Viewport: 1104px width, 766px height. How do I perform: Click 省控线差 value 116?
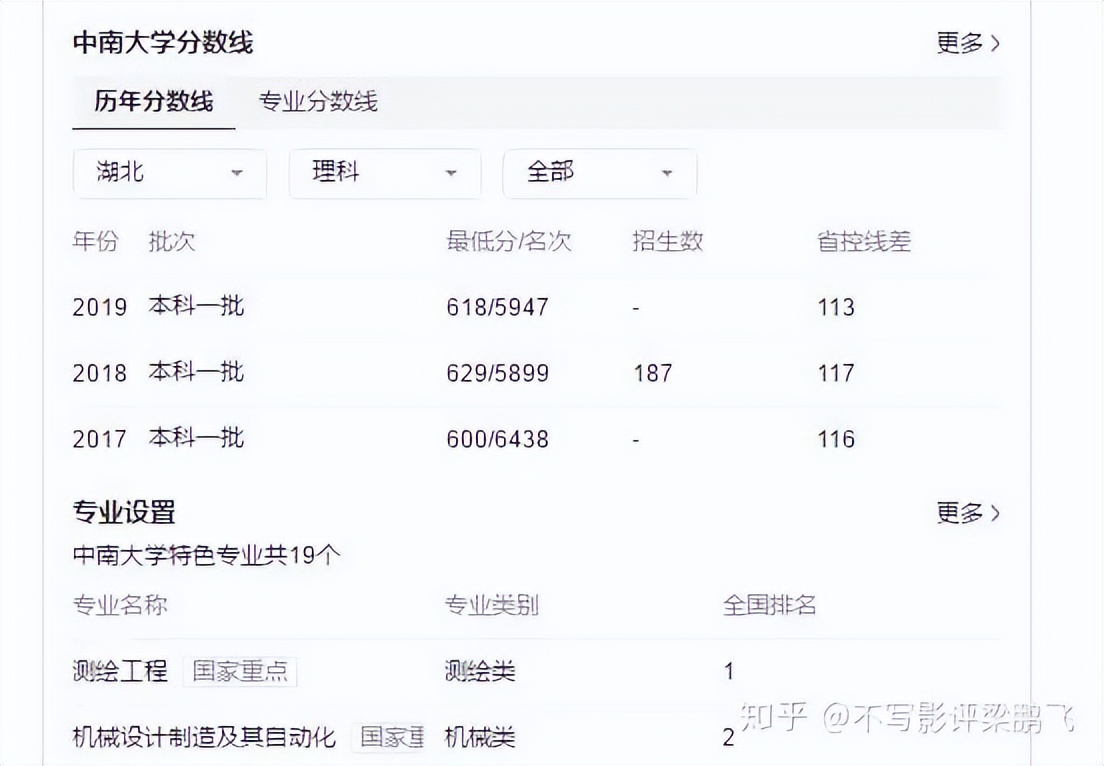[836, 439]
